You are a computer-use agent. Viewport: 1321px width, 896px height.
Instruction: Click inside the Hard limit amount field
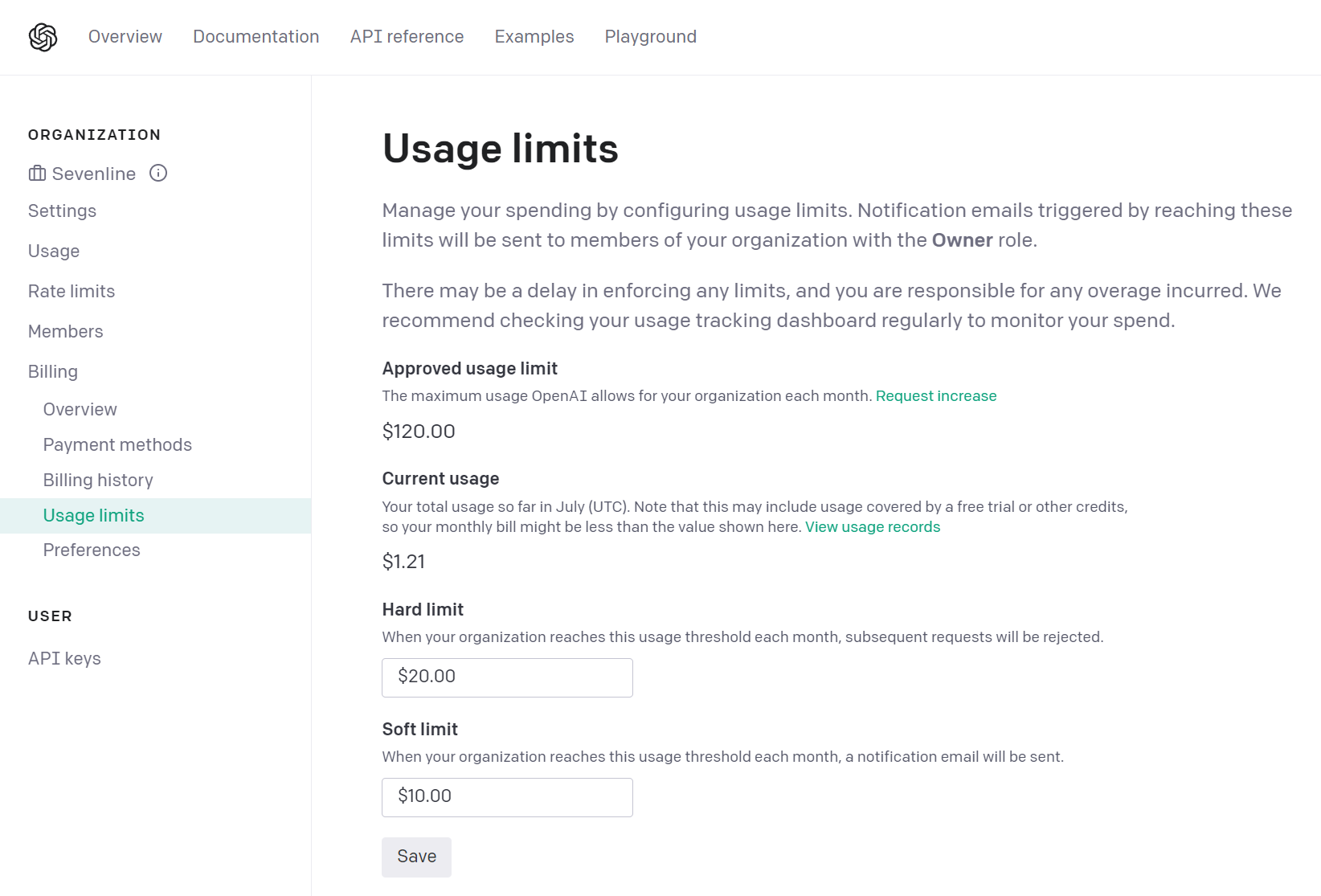point(506,677)
